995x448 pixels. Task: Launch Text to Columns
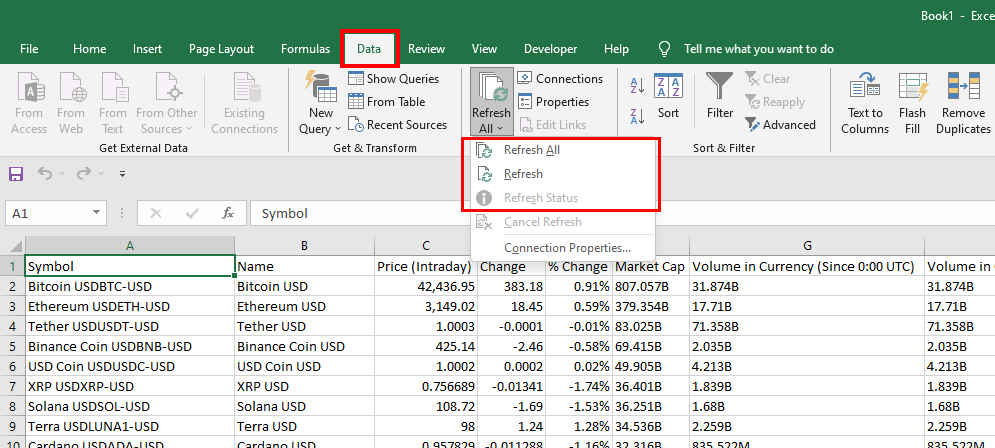[865, 103]
